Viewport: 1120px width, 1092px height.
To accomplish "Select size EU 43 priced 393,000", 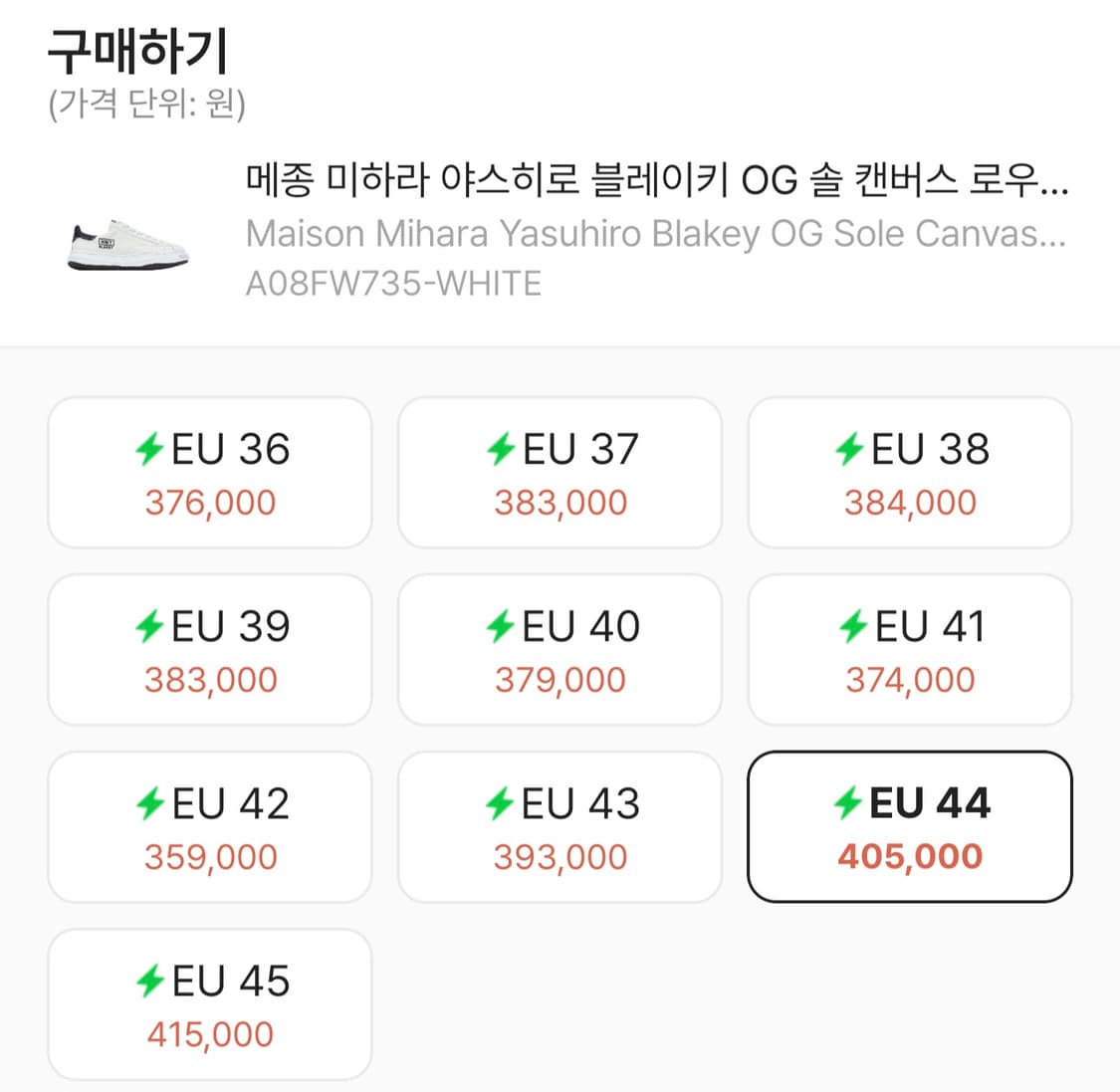I will pos(560,826).
